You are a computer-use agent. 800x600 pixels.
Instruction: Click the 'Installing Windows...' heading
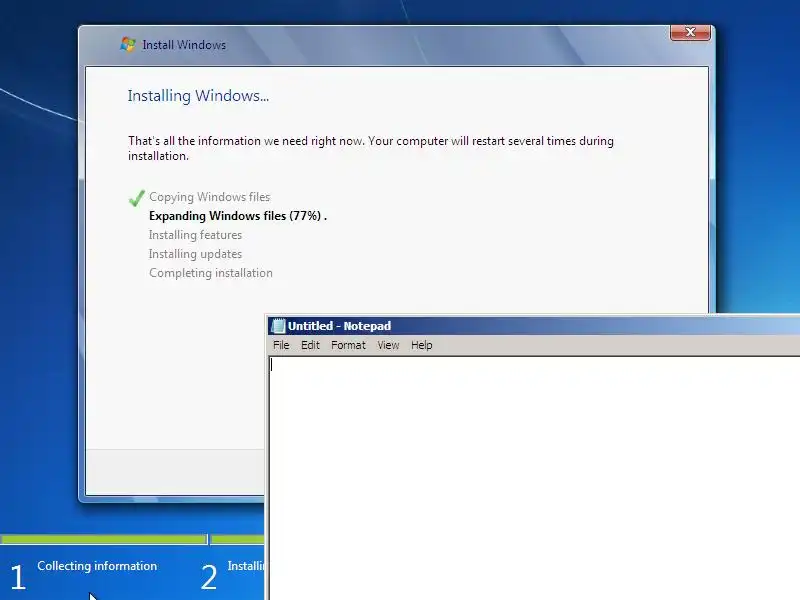point(198,96)
